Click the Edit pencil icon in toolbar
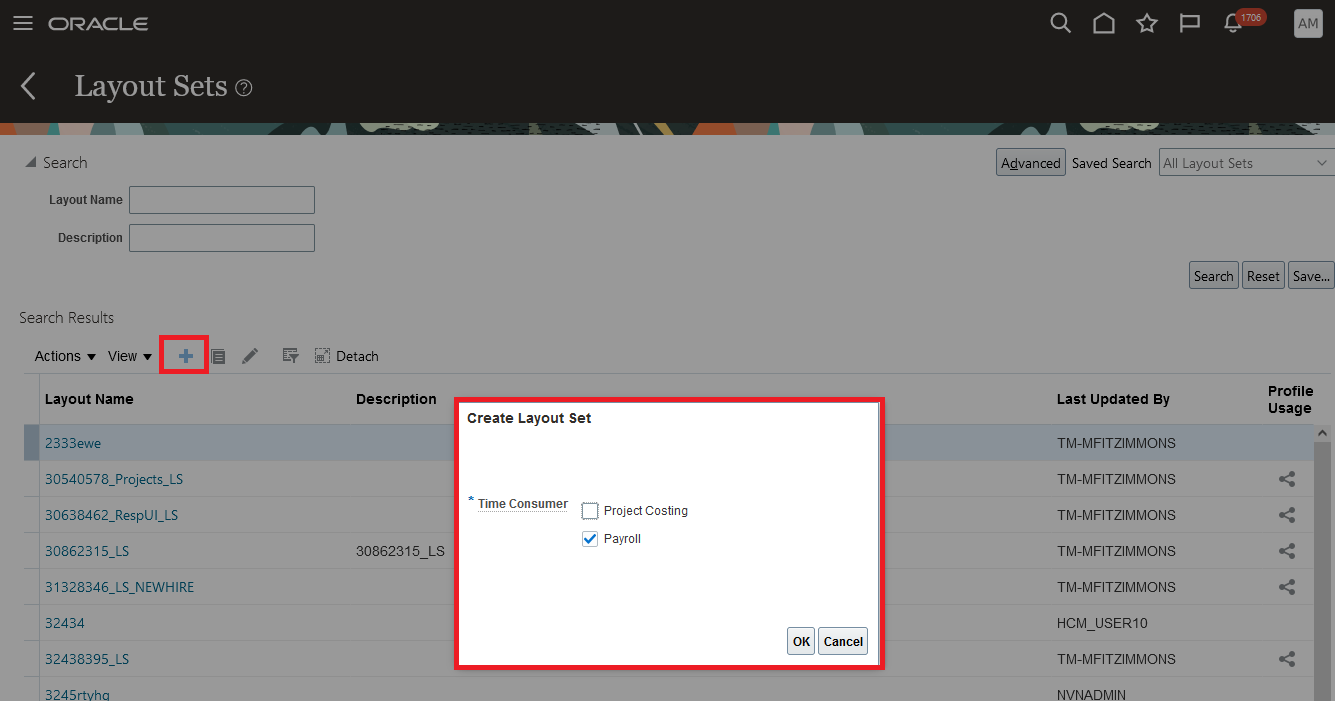 point(250,355)
